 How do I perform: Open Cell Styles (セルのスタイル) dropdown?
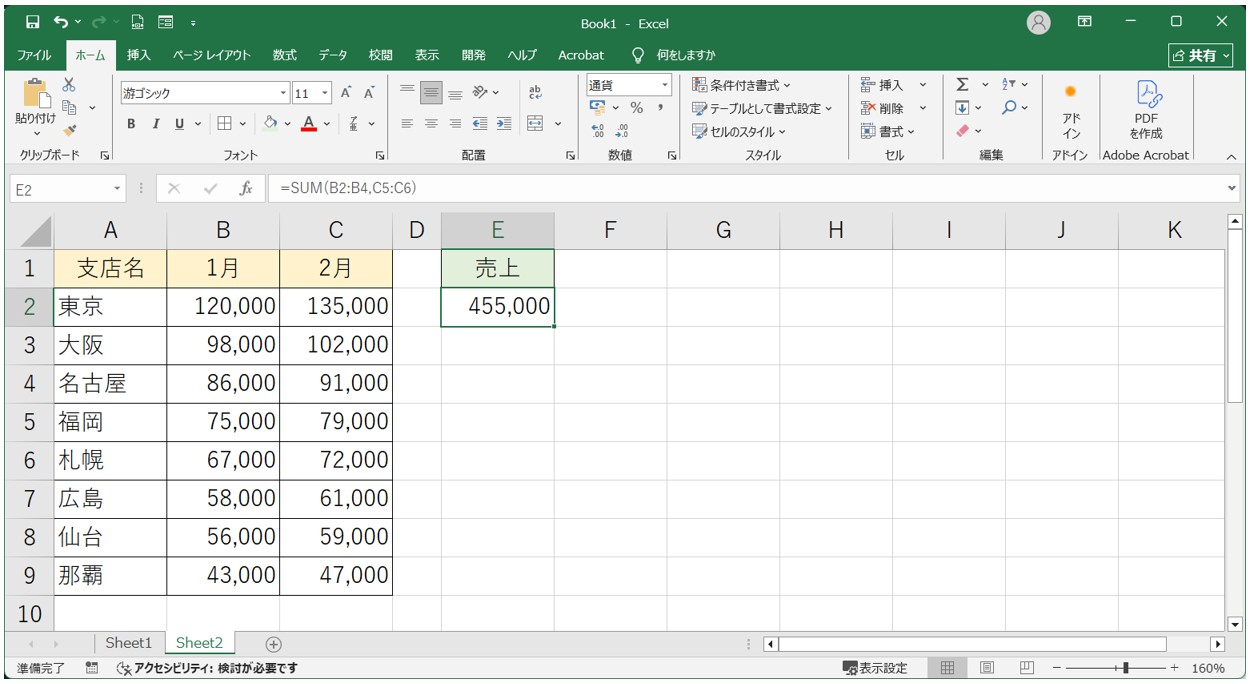coord(739,131)
